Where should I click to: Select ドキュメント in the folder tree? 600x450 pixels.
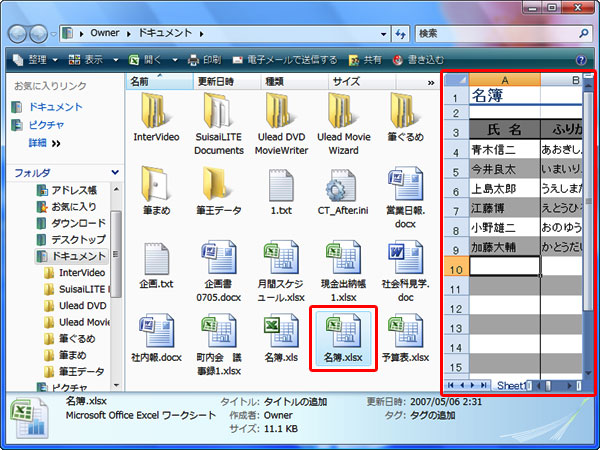pyautogui.click(x=71, y=256)
